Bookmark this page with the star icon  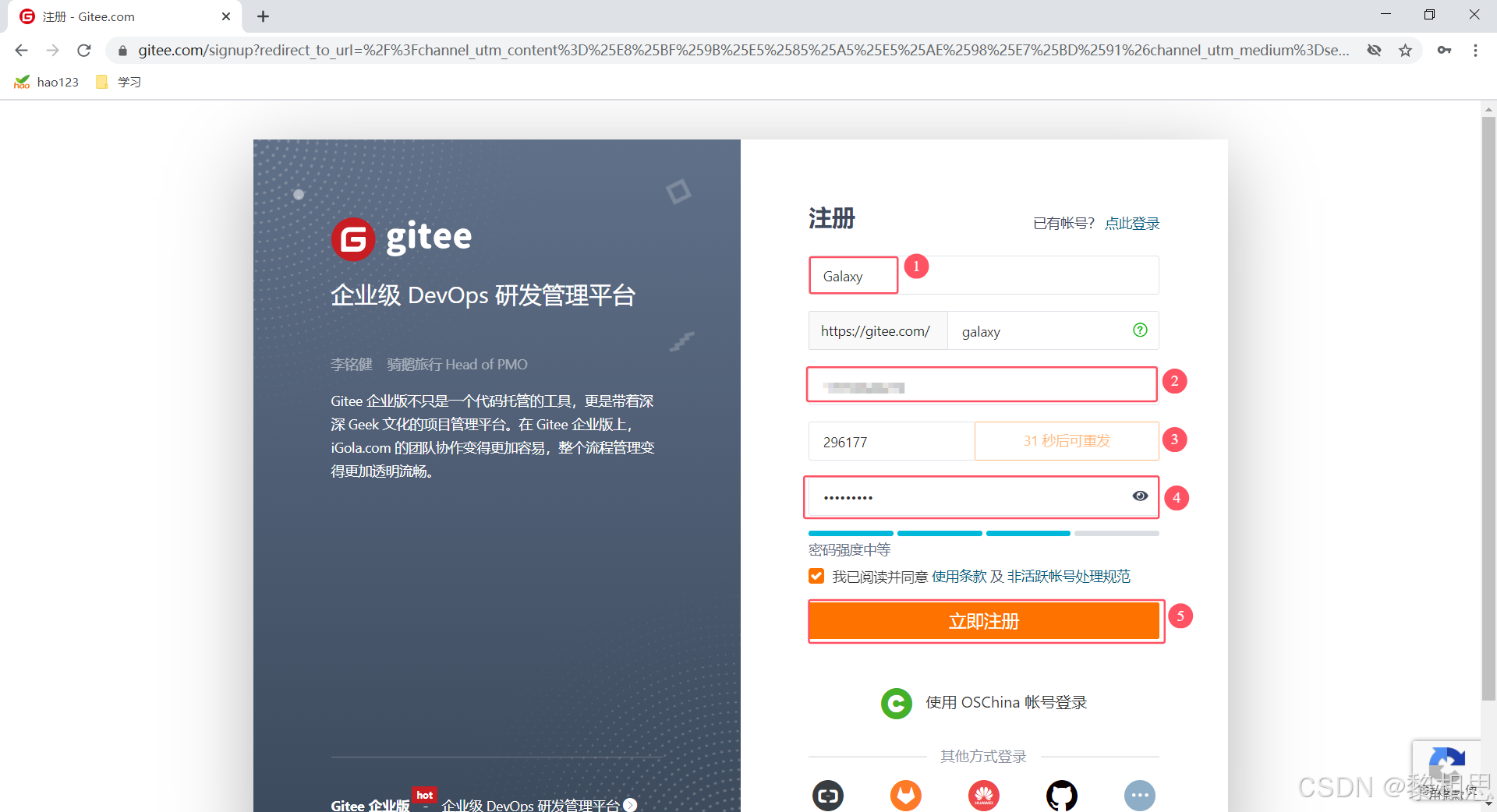1405,50
